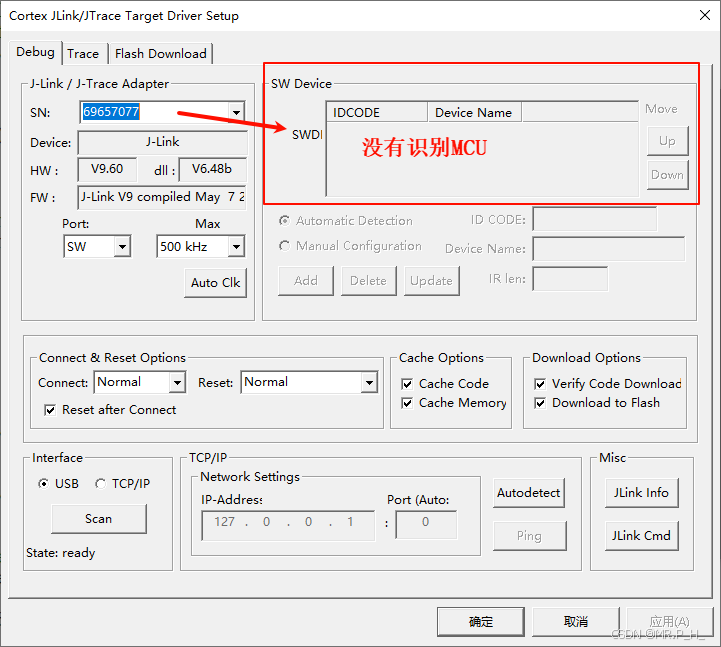Click the Update device button

[431, 281]
